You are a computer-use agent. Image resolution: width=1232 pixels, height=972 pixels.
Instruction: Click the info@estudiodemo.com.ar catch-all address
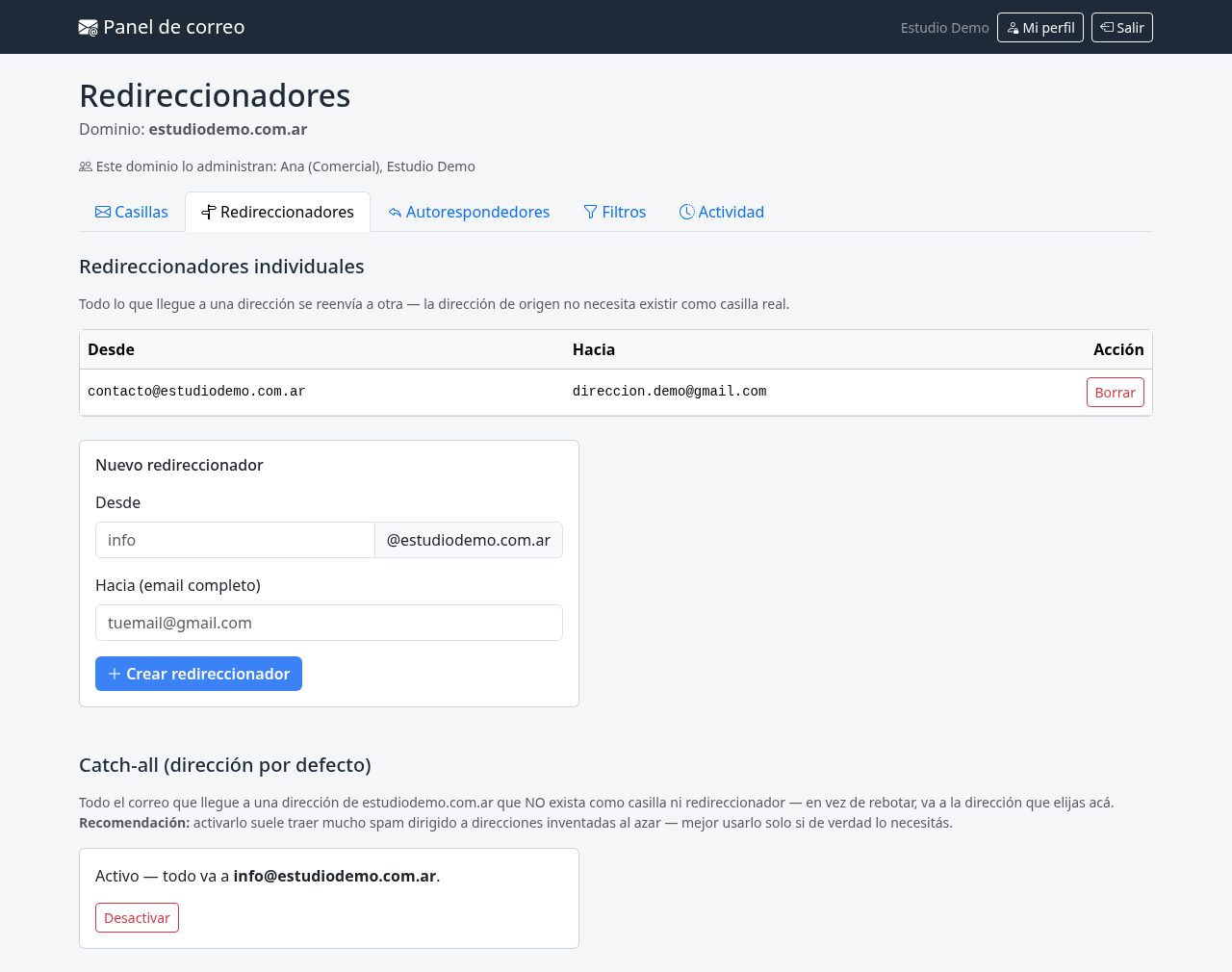coord(335,876)
